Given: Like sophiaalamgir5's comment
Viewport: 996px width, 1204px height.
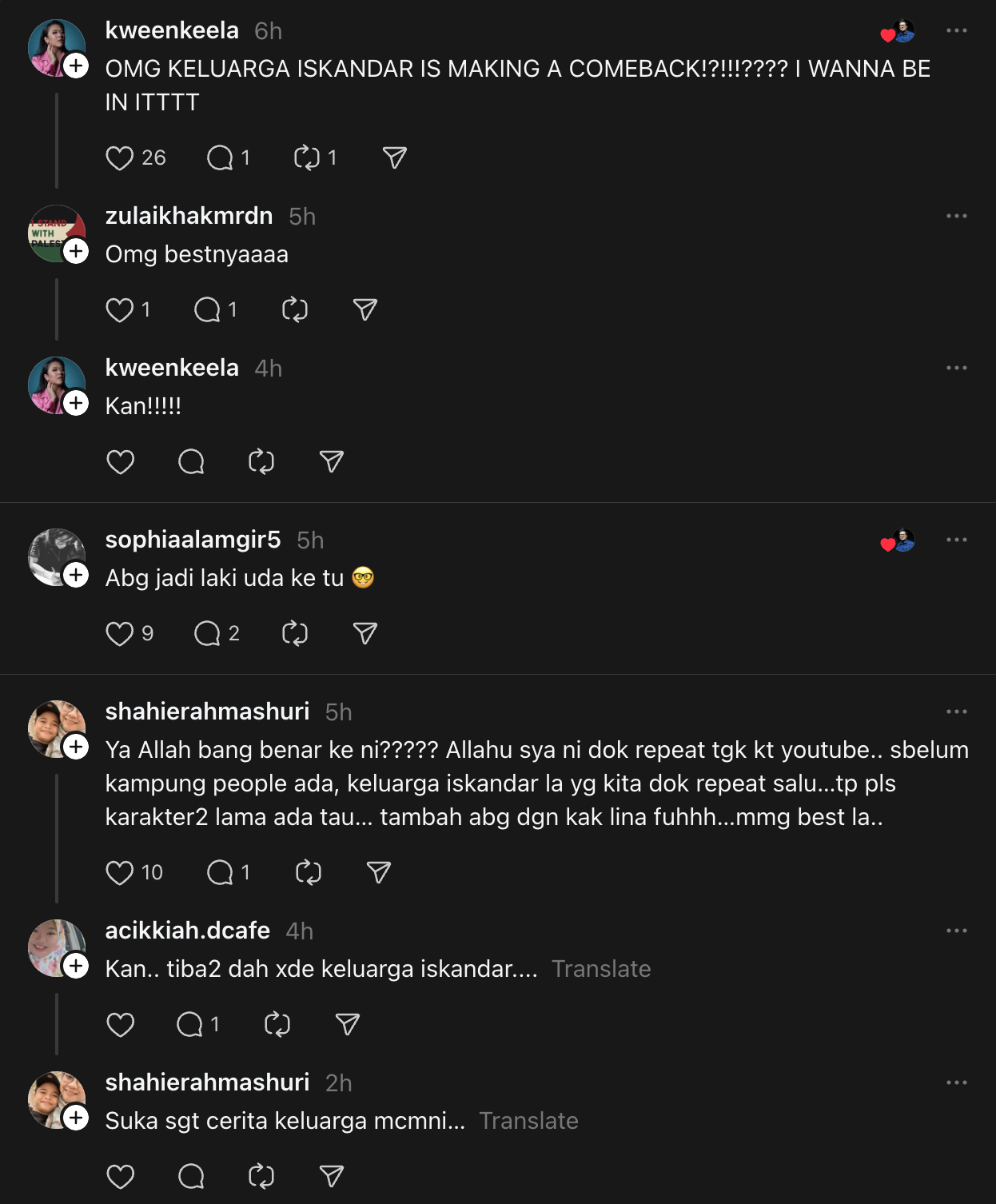Looking at the screenshot, I should pyautogui.click(x=120, y=634).
